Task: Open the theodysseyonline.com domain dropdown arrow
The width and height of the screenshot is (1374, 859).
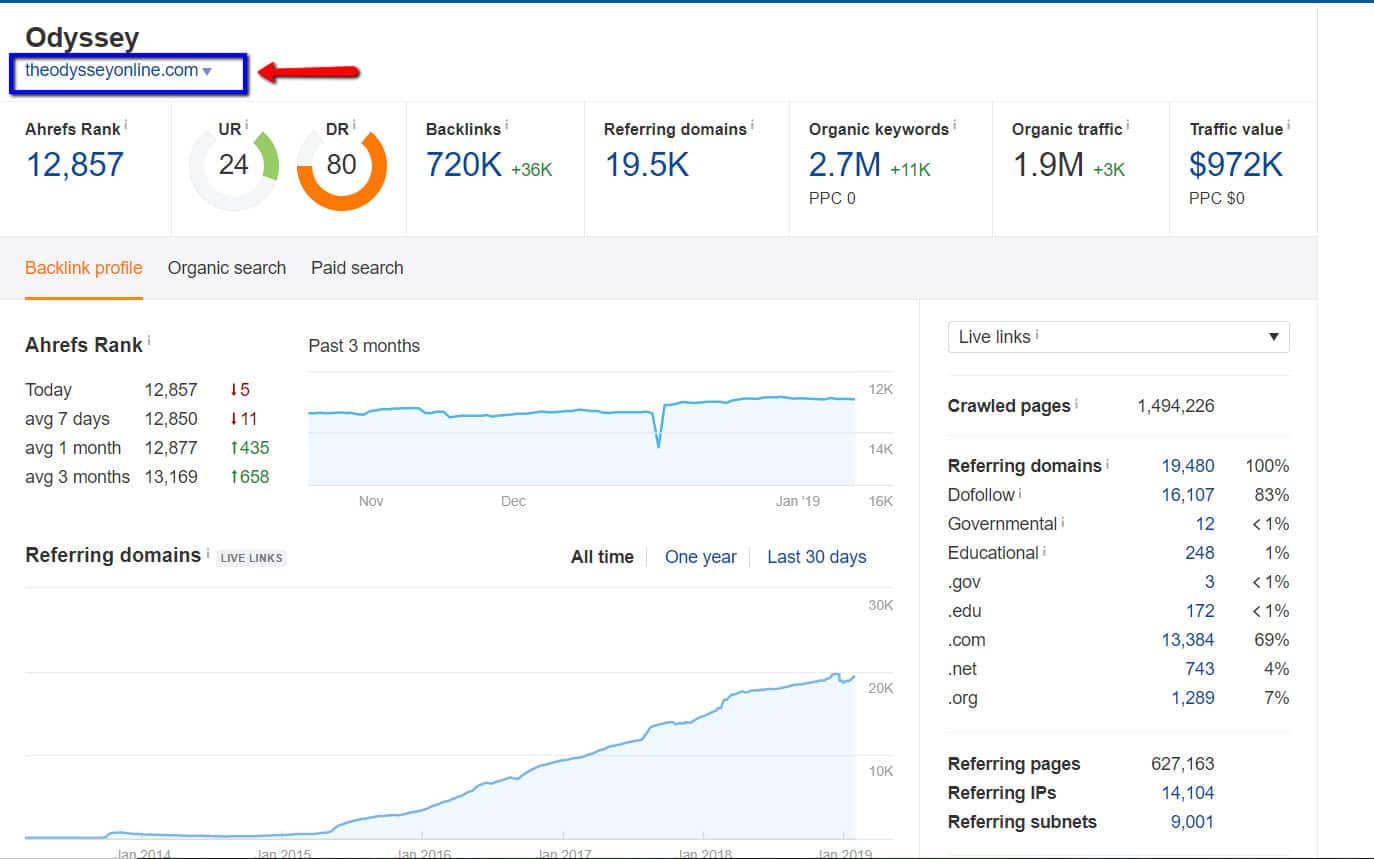Action: pyautogui.click(x=207, y=71)
